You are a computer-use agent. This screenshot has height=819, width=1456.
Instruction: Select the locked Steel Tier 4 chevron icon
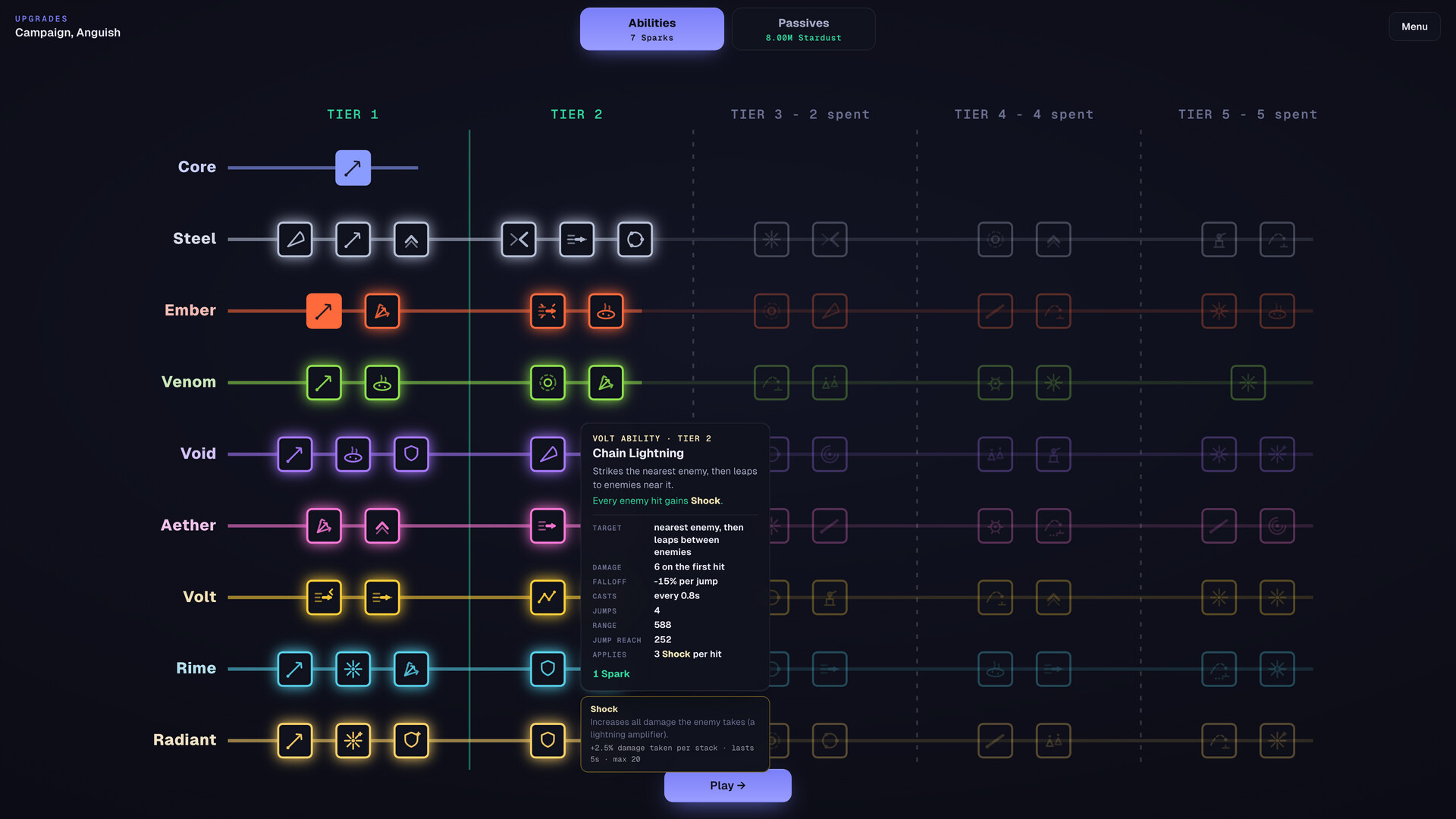click(1053, 240)
